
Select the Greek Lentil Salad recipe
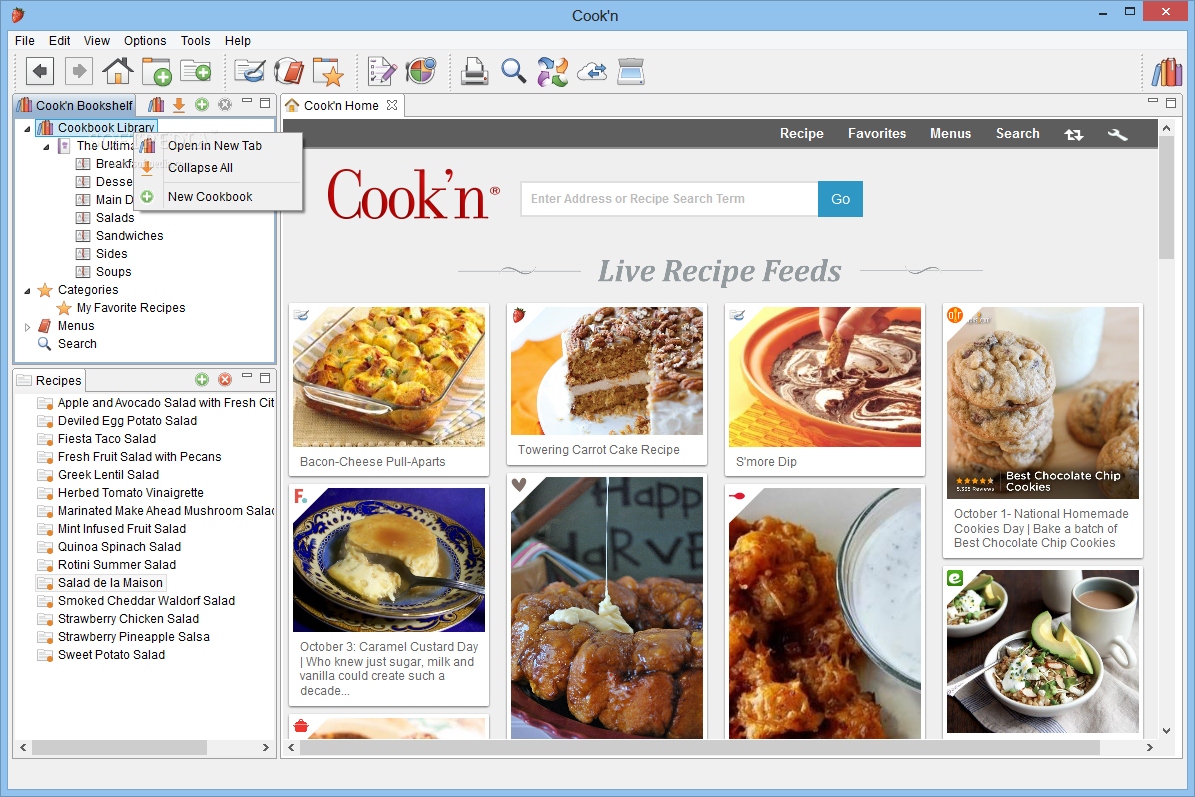point(108,475)
